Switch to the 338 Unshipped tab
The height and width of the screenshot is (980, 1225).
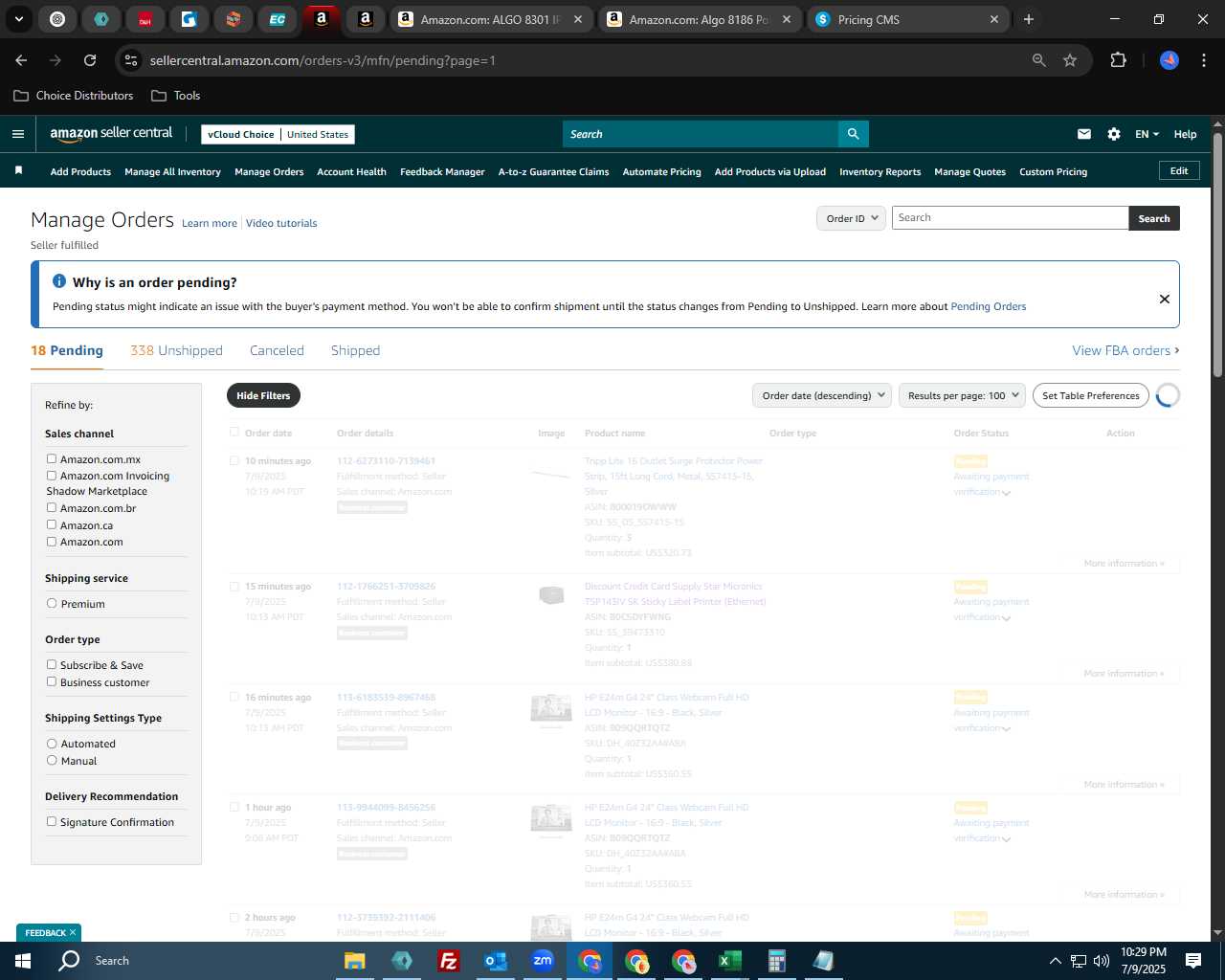(x=176, y=350)
